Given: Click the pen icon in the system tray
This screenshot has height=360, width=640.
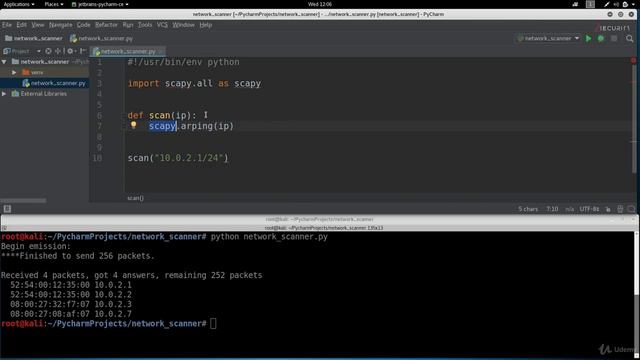Looking at the screenshot, I should click(x=607, y=4).
